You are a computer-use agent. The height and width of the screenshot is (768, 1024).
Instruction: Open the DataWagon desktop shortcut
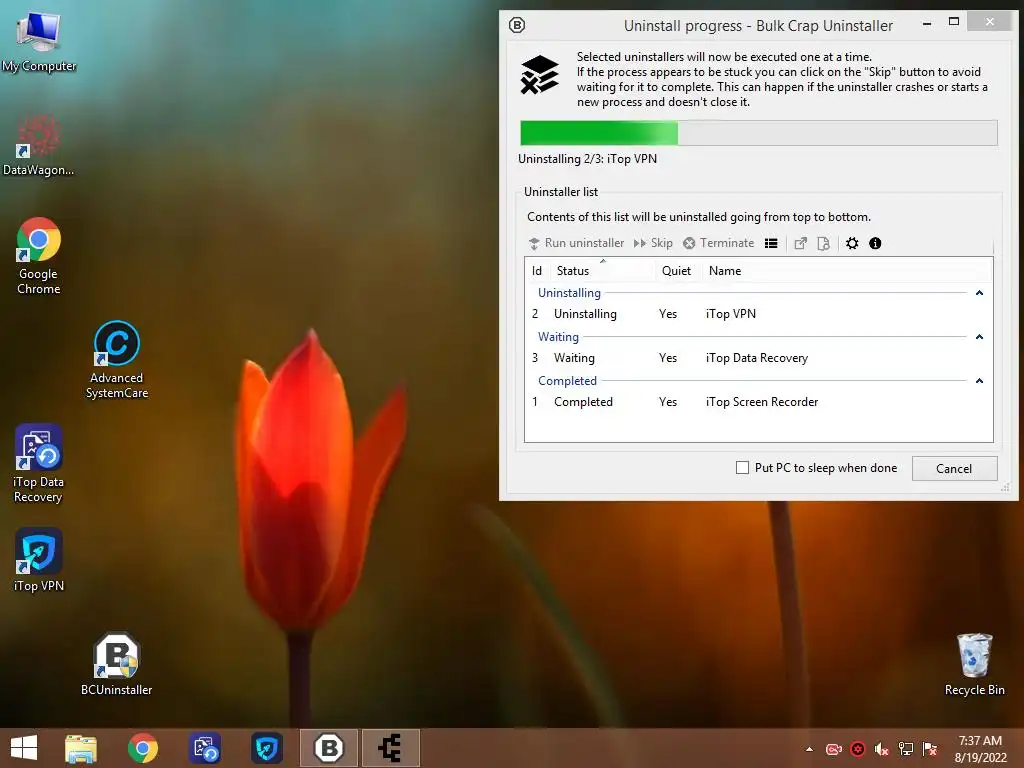[x=39, y=145]
